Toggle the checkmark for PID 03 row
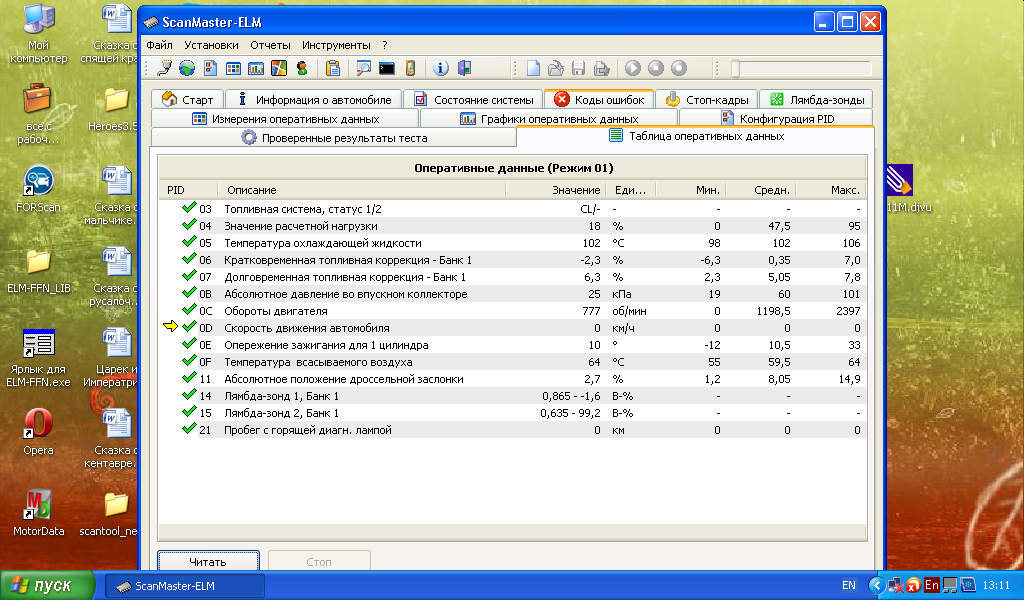This screenshot has height=600, width=1024. 189,208
